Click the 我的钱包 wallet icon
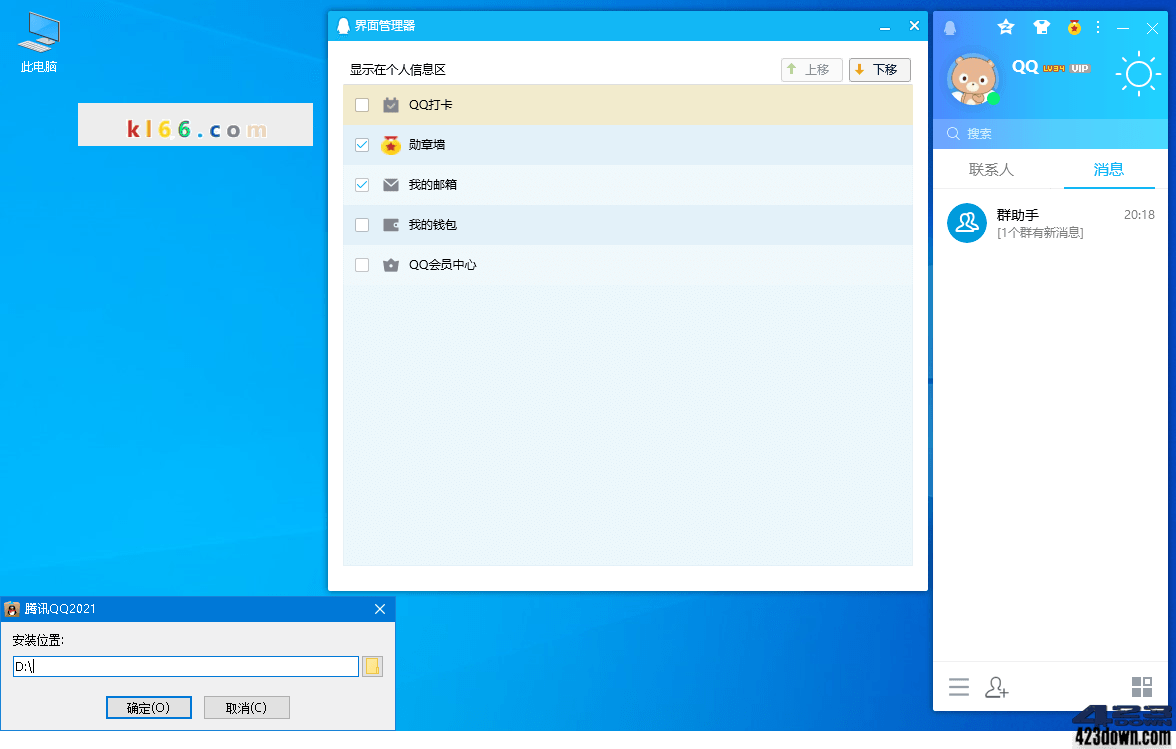Image resolution: width=1176 pixels, height=749 pixels. click(x=391, y=225)
